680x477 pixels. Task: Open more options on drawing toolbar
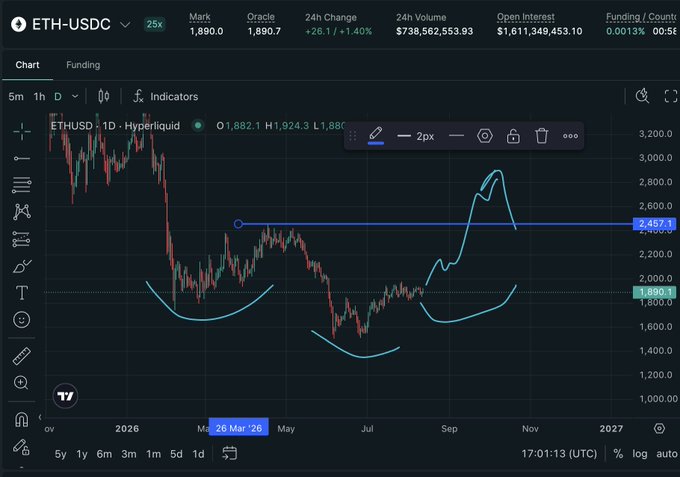click(x=570, y=136)
